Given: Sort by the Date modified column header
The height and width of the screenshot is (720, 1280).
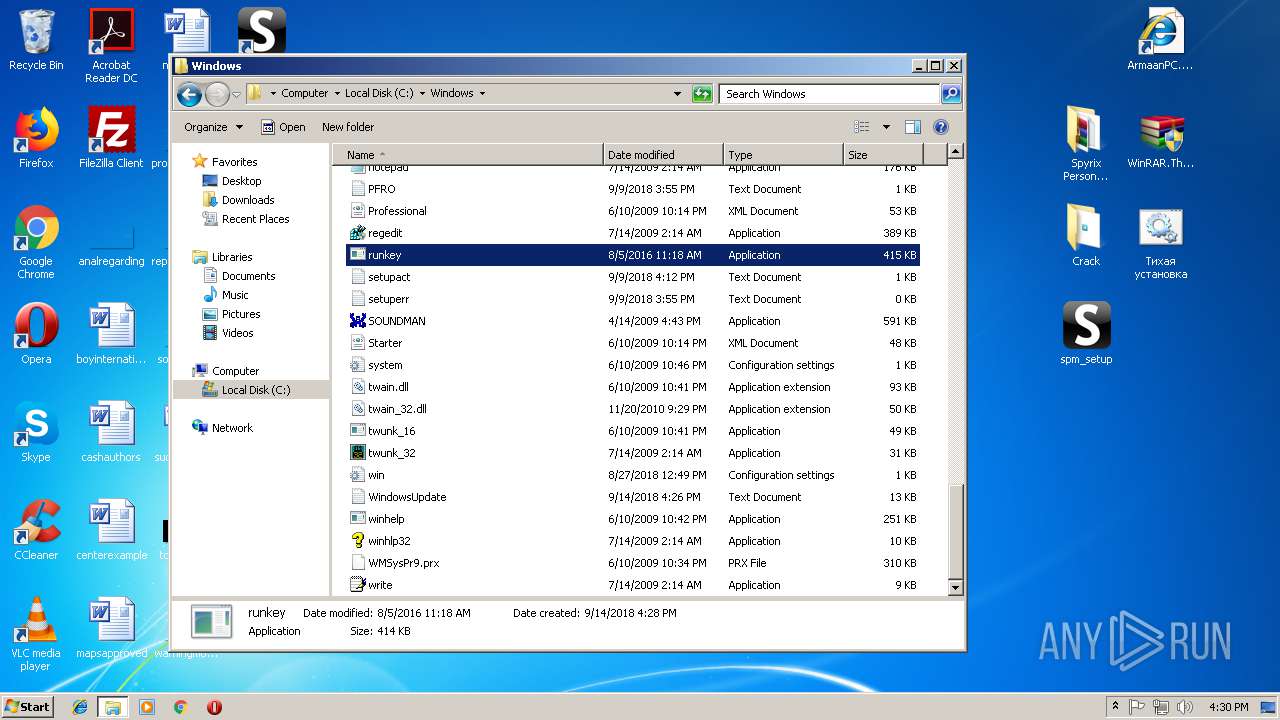Looking at the screenshot, I should (663, 155).
